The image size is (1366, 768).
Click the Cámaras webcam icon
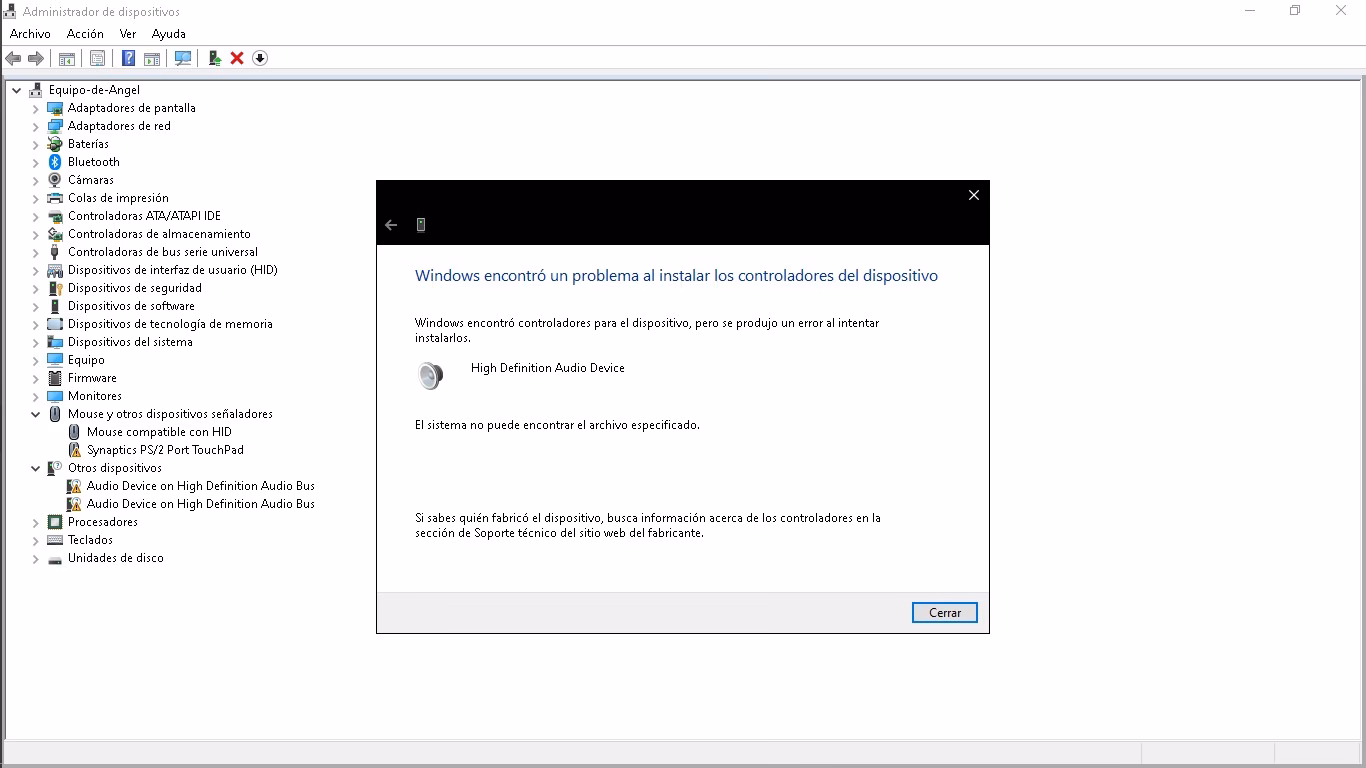coord(55,180)
